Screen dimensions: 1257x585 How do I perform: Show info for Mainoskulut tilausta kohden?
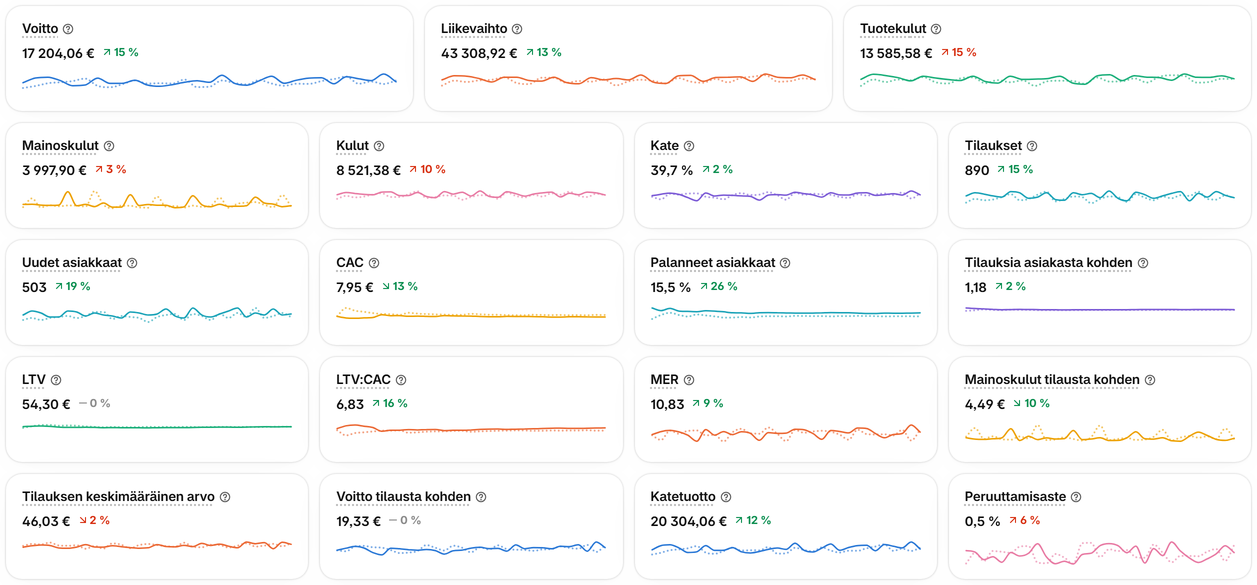(1150, 380)
